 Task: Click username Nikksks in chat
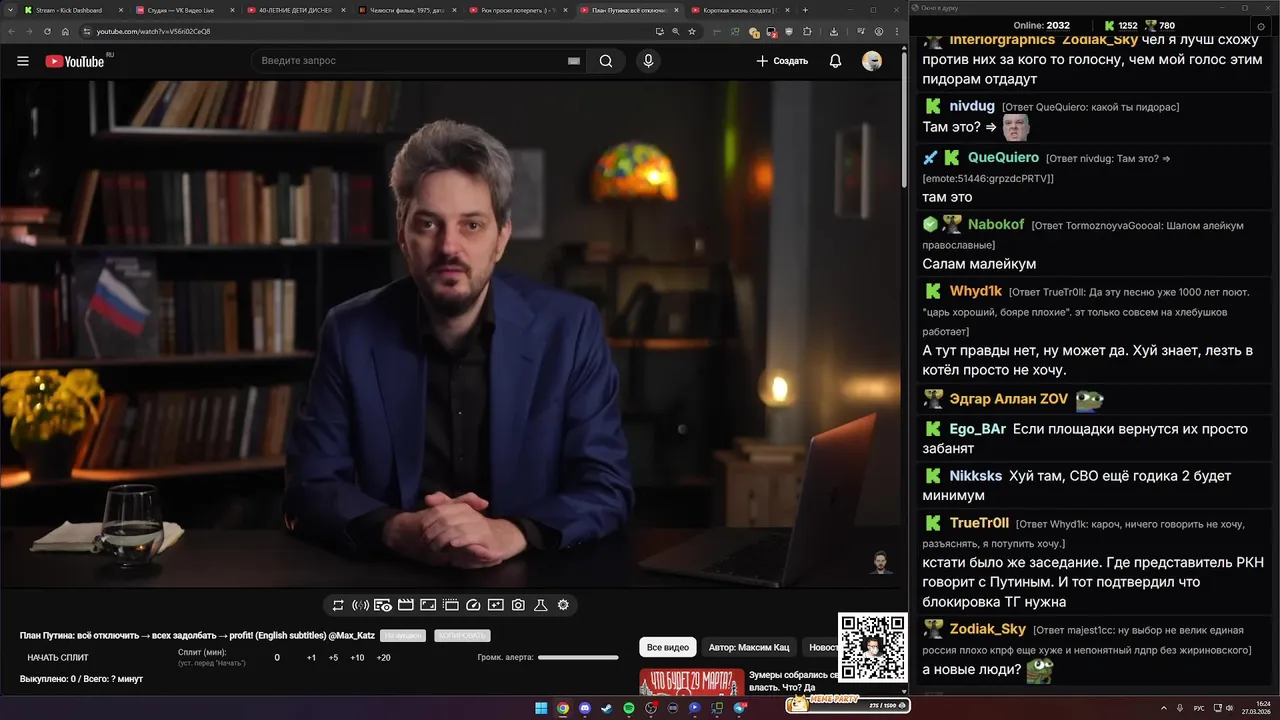click(976, 476)
